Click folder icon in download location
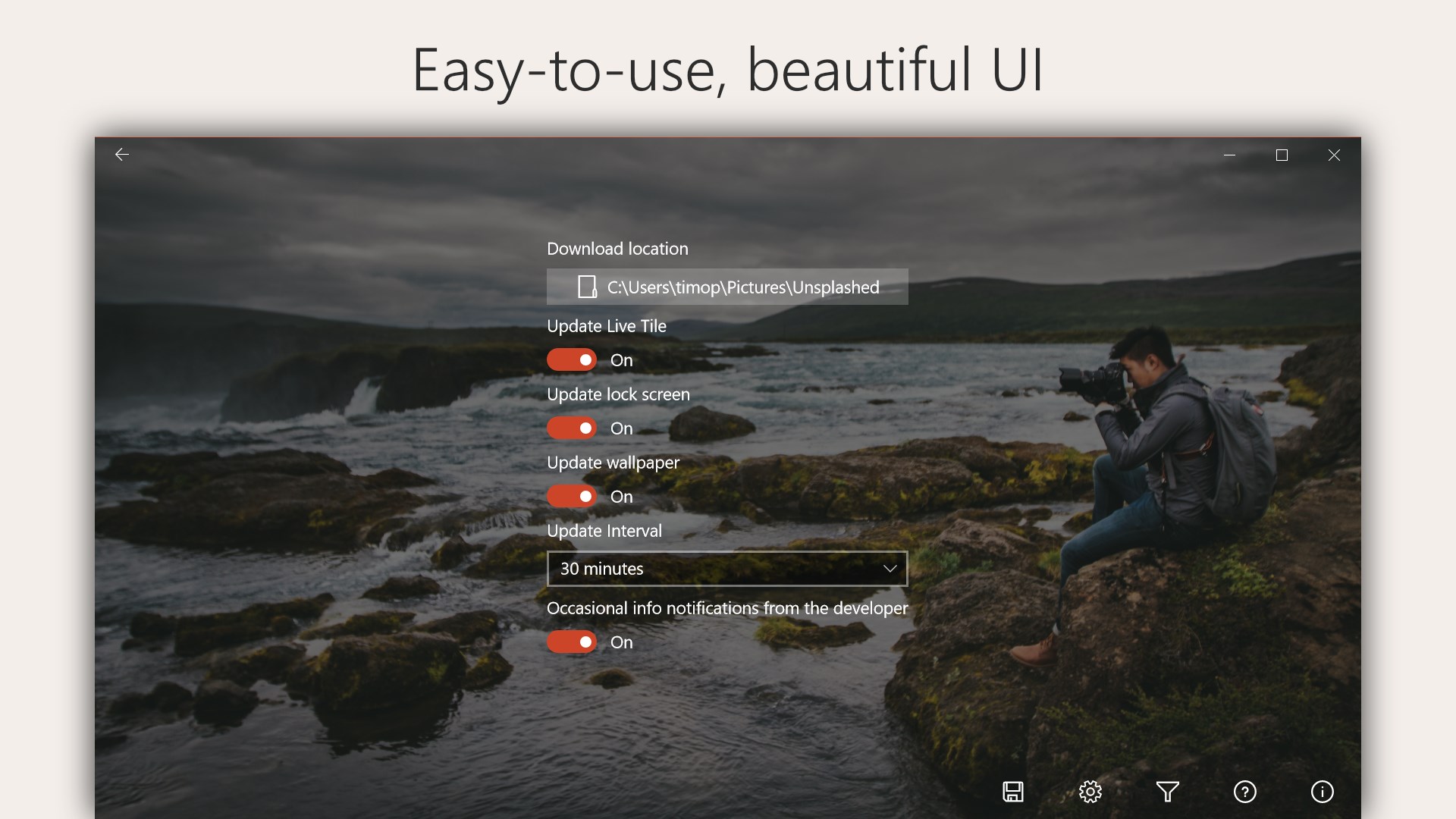1456x819 pixels. pyautogui.click(x=587, y=287)
